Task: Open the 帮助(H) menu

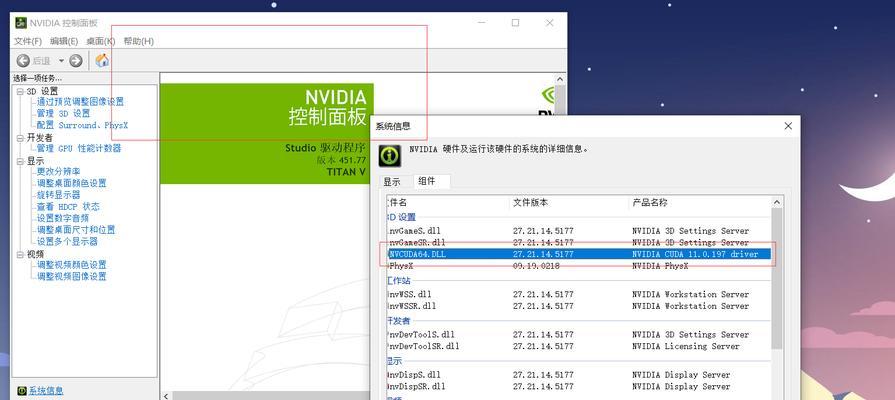Action: click(x=139, y=41)
